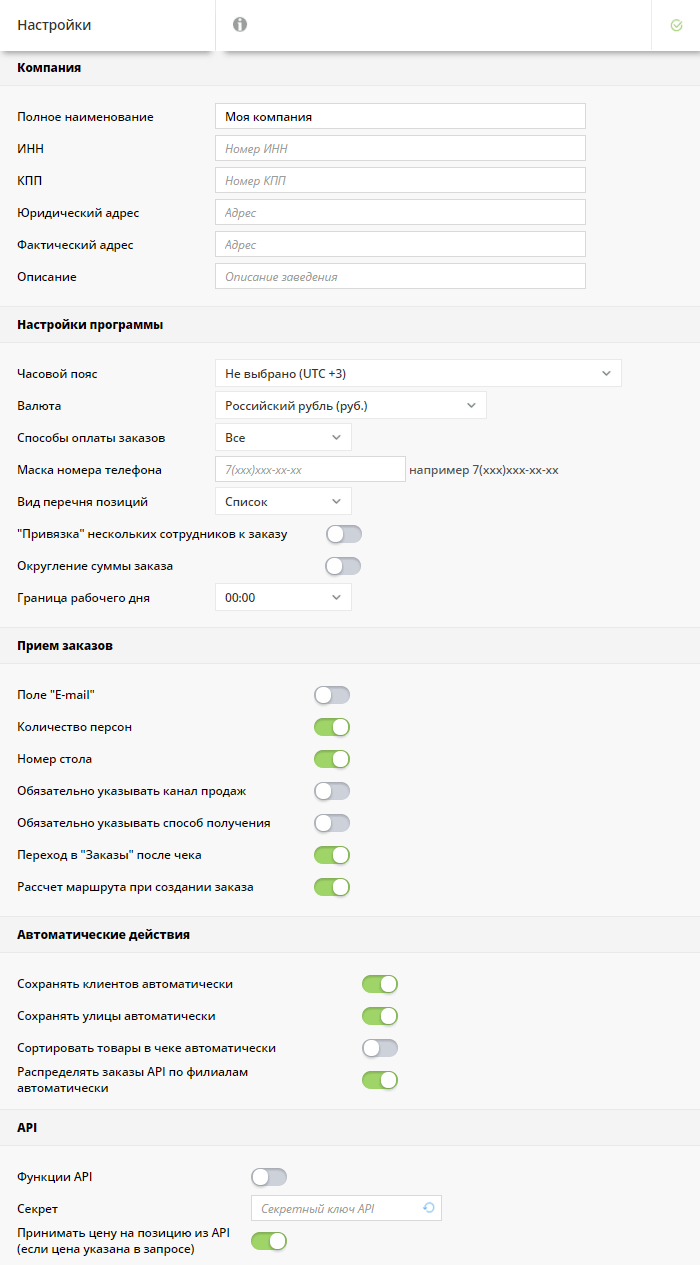The height and width of the screenshot is (1265, 700).
Task: Enable the "E-mail" field toggle
Action: coord(332,695)
